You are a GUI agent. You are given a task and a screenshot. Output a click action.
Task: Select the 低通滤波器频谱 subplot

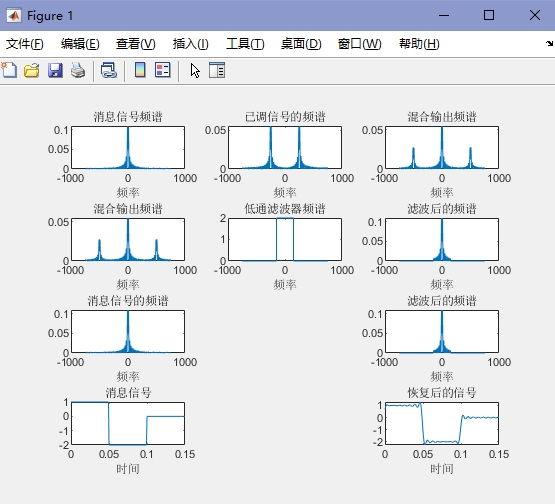point(285,240)
